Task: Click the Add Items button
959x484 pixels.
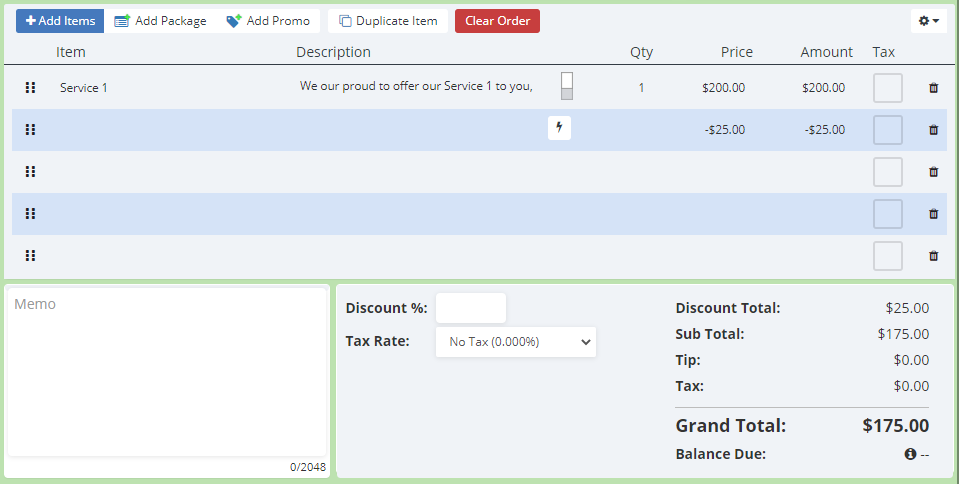Action: click(60, 21)
